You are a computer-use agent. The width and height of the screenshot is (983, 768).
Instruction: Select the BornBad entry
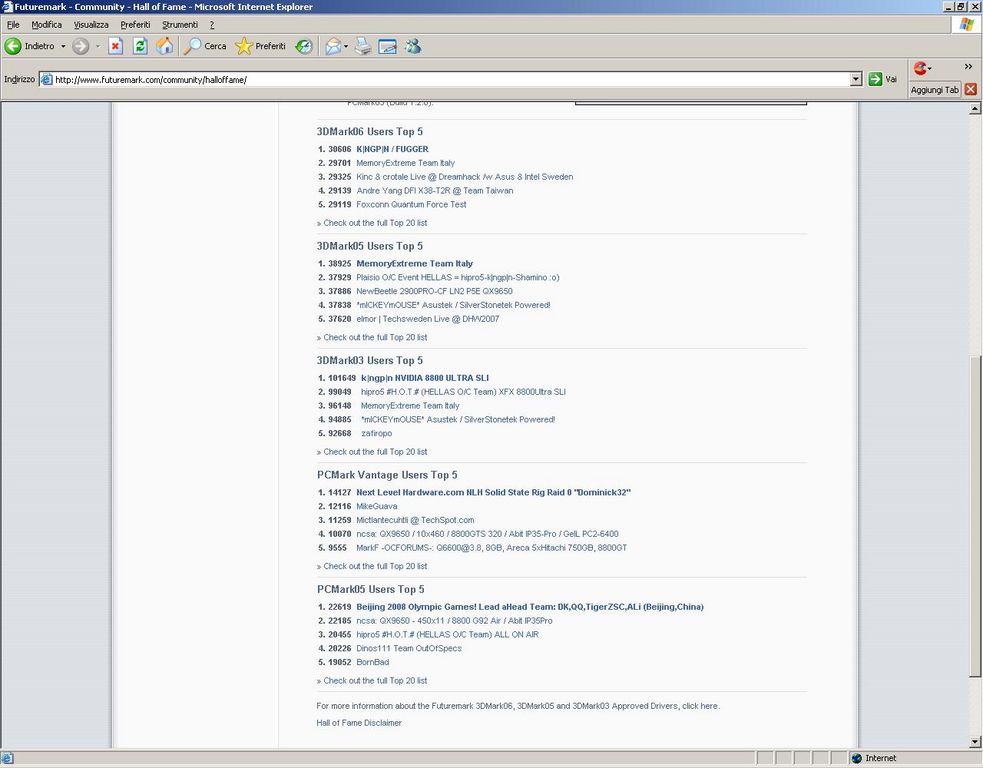click(373, 662)
